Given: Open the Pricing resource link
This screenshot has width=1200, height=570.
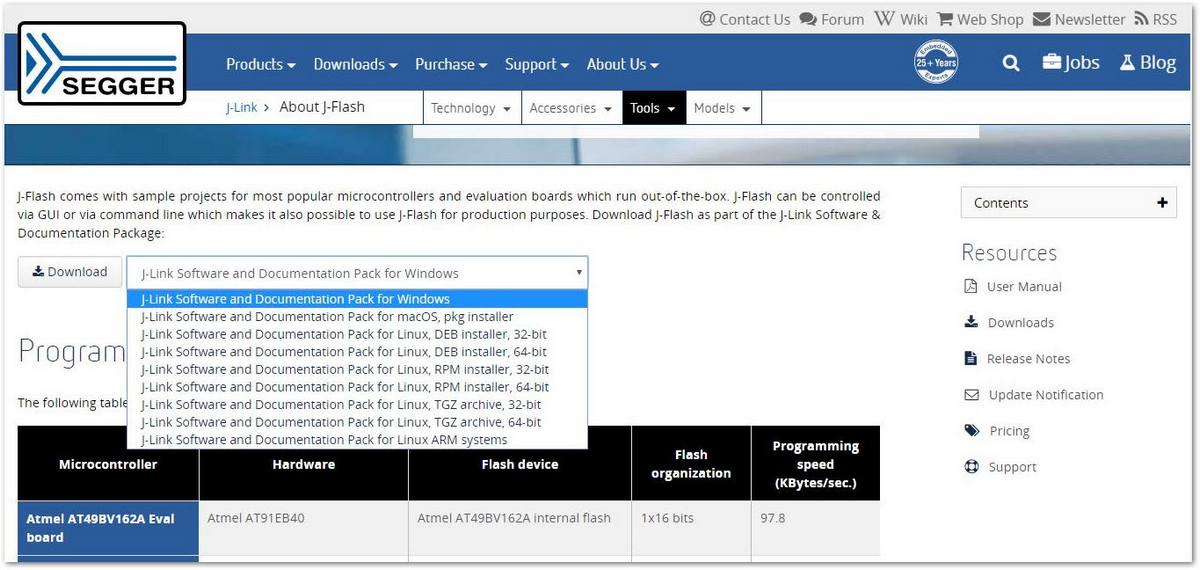Looking at the screenshot, I should [x=1009, y=430].
